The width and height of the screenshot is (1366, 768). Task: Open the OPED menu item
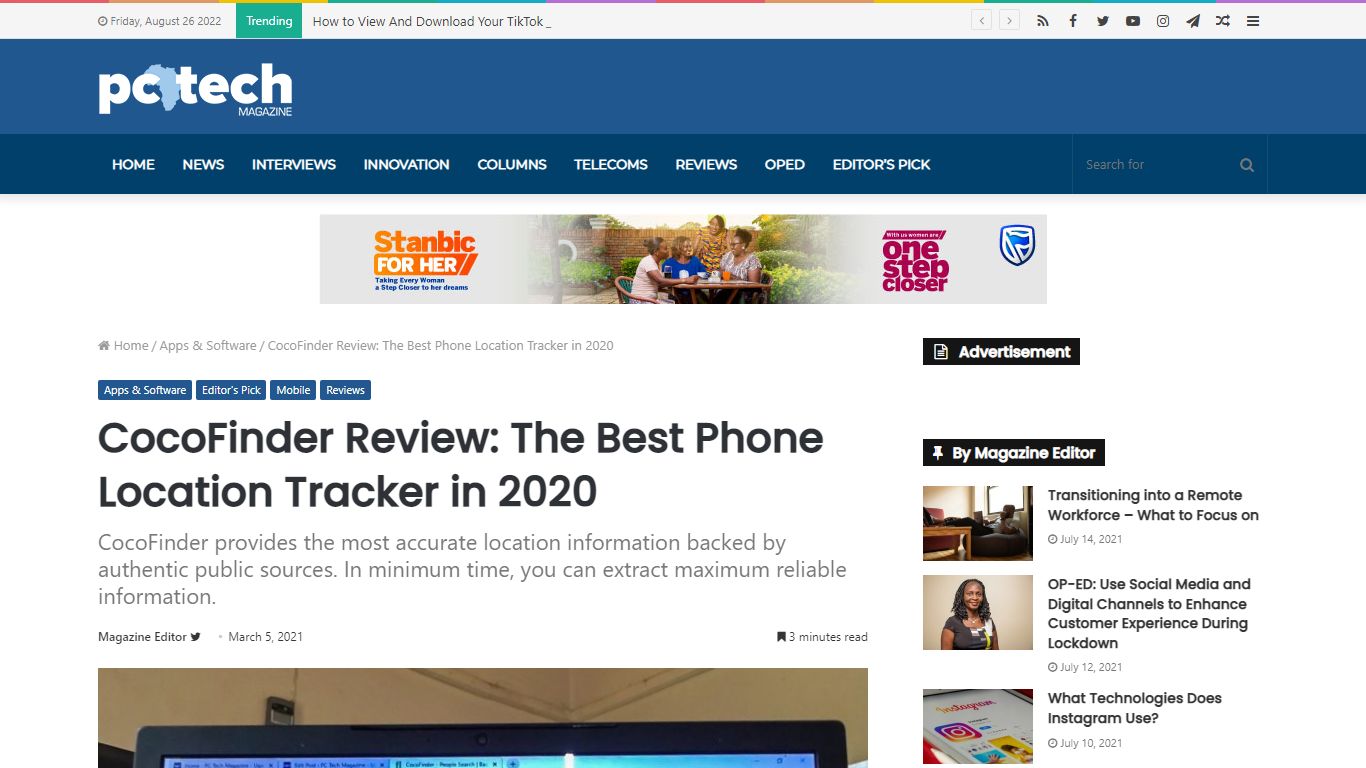click(x=785, y=164)
